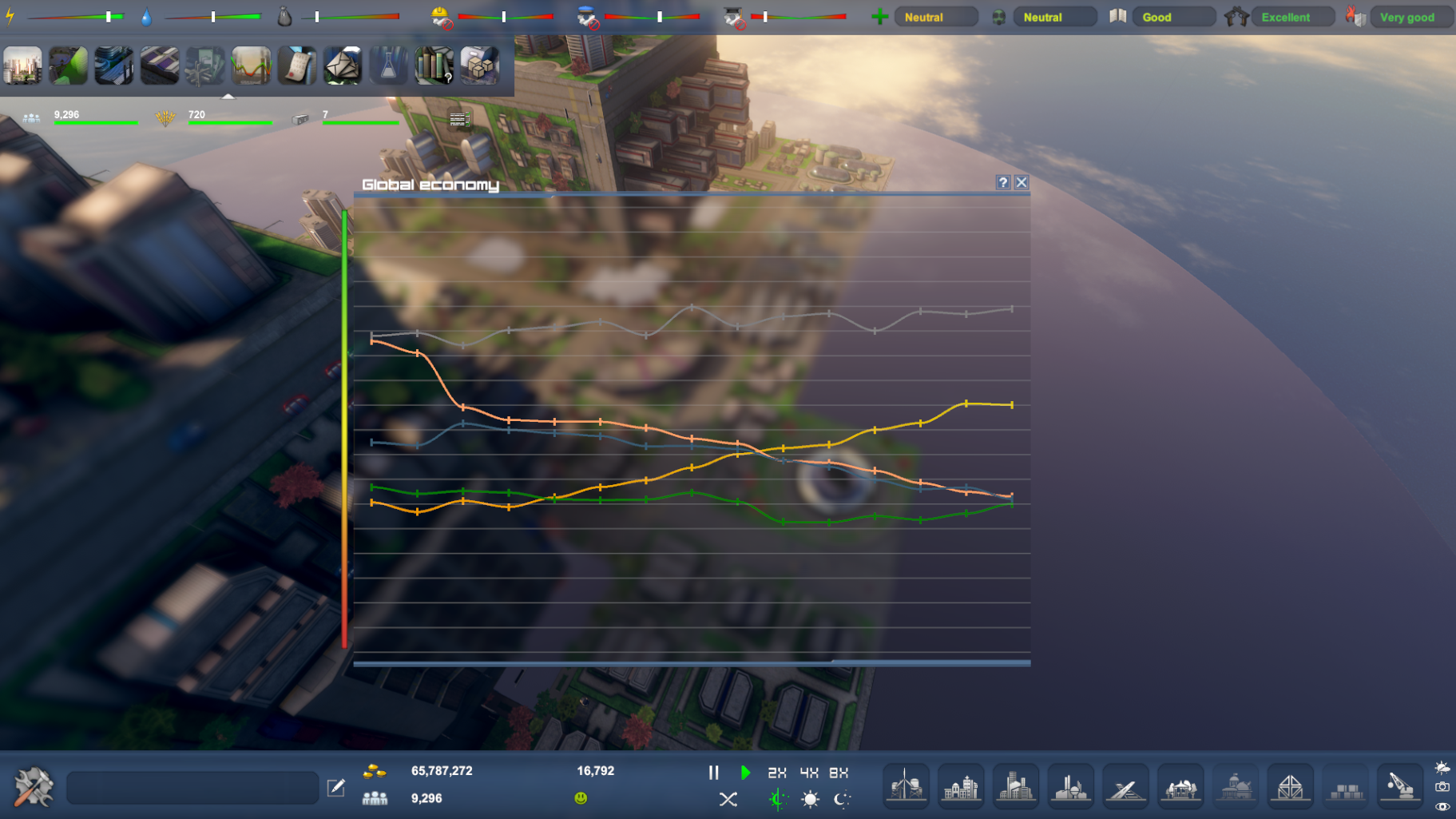Viewport: 1456px width, 819px height.
Task: Open the parks gazebo build menu
Action: pos(1181,787)
